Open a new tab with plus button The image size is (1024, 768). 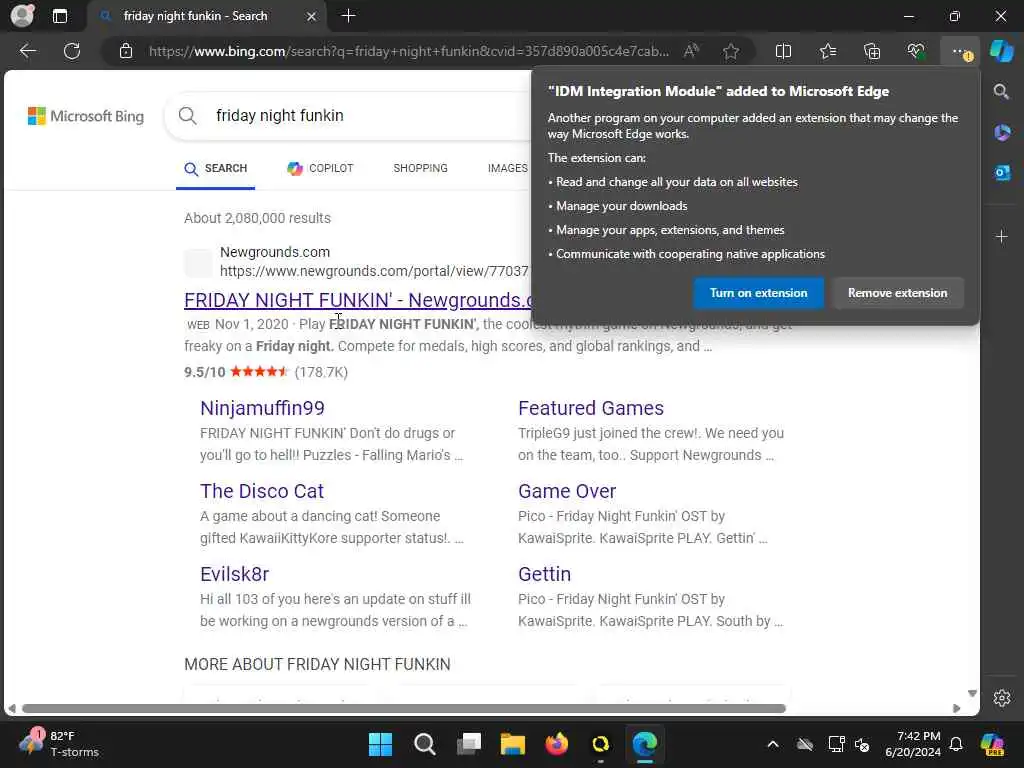point(349,16)
